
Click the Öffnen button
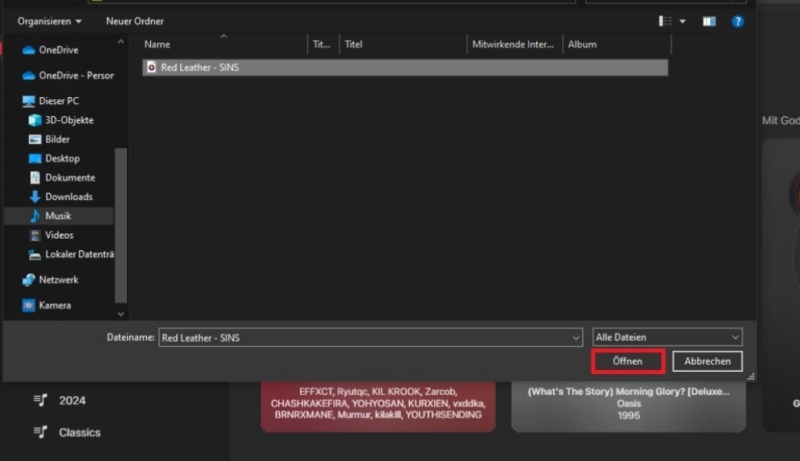(x=627, y=361)
